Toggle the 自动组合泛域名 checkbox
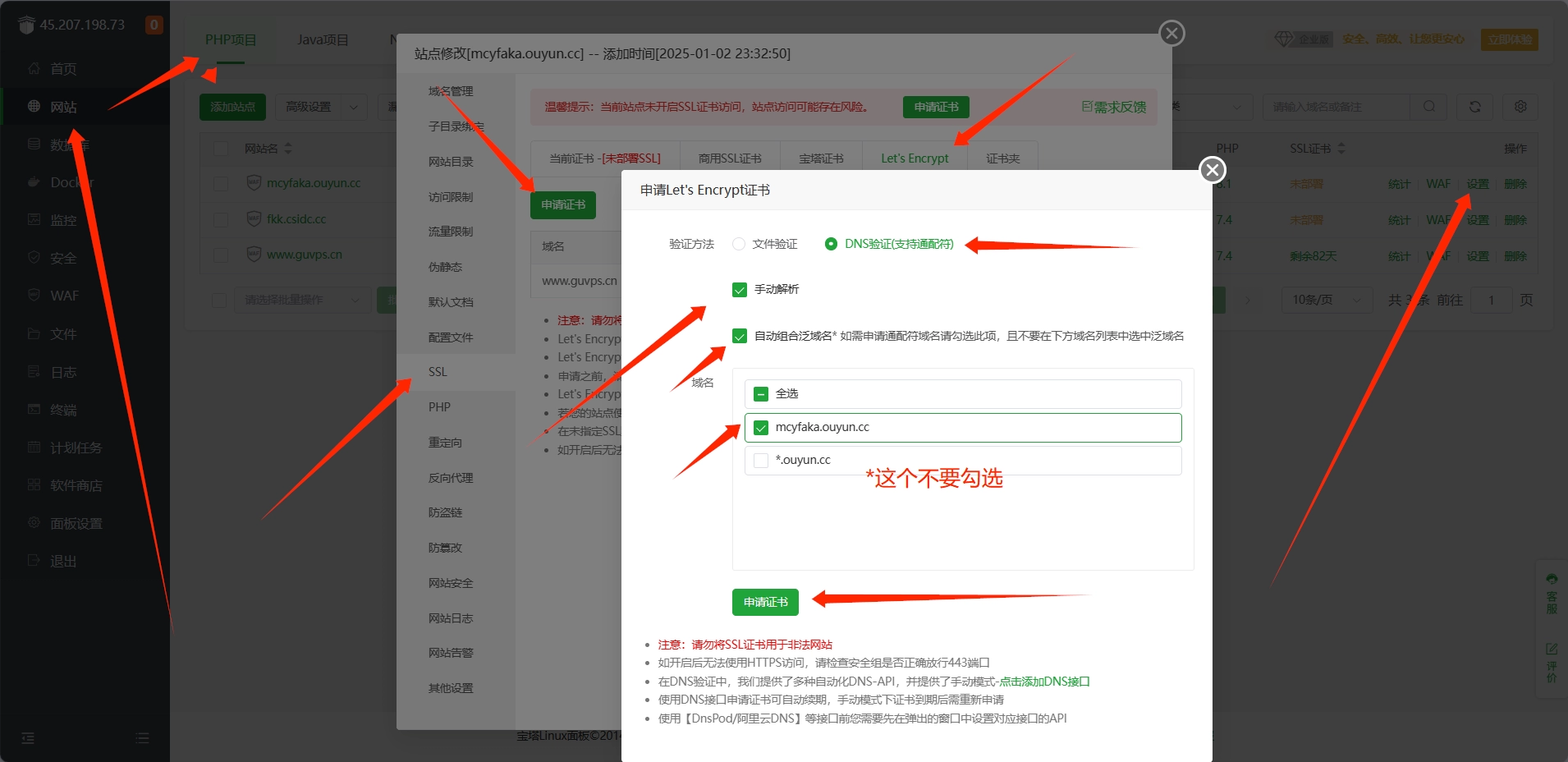The width and height of the screenshot is (1568, 762). click(x=740, y=336)
